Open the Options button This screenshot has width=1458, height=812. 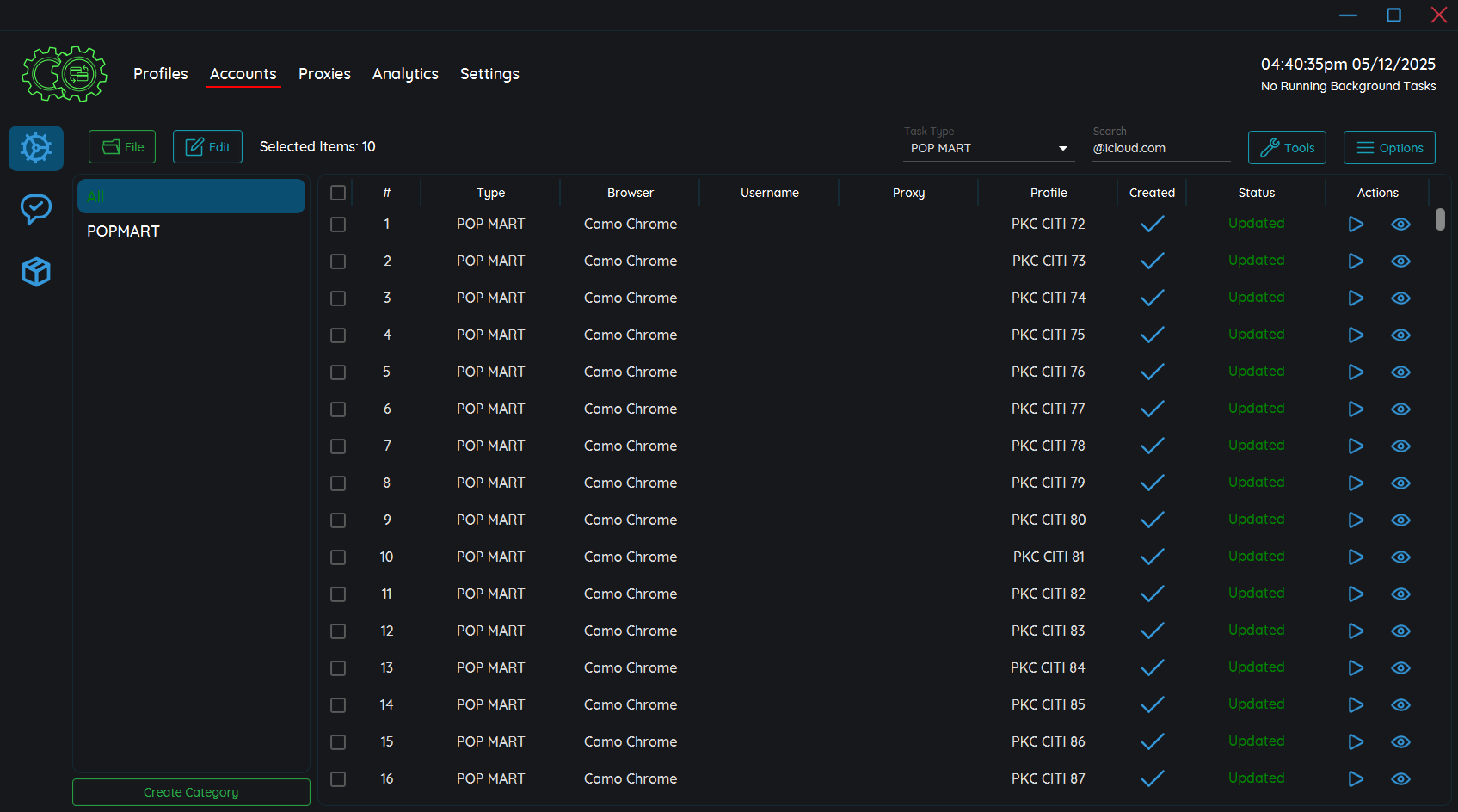point(1389,148)
